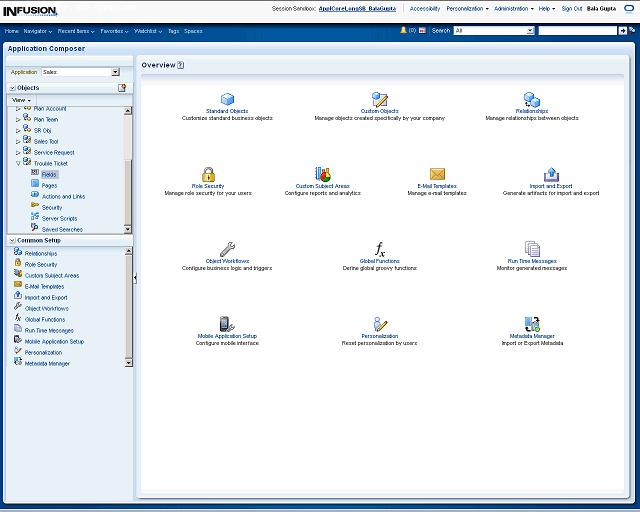Collapse the Trouble Ticket tree node
The width and height of the screenshot is (640, 512).
pos(18,163)
